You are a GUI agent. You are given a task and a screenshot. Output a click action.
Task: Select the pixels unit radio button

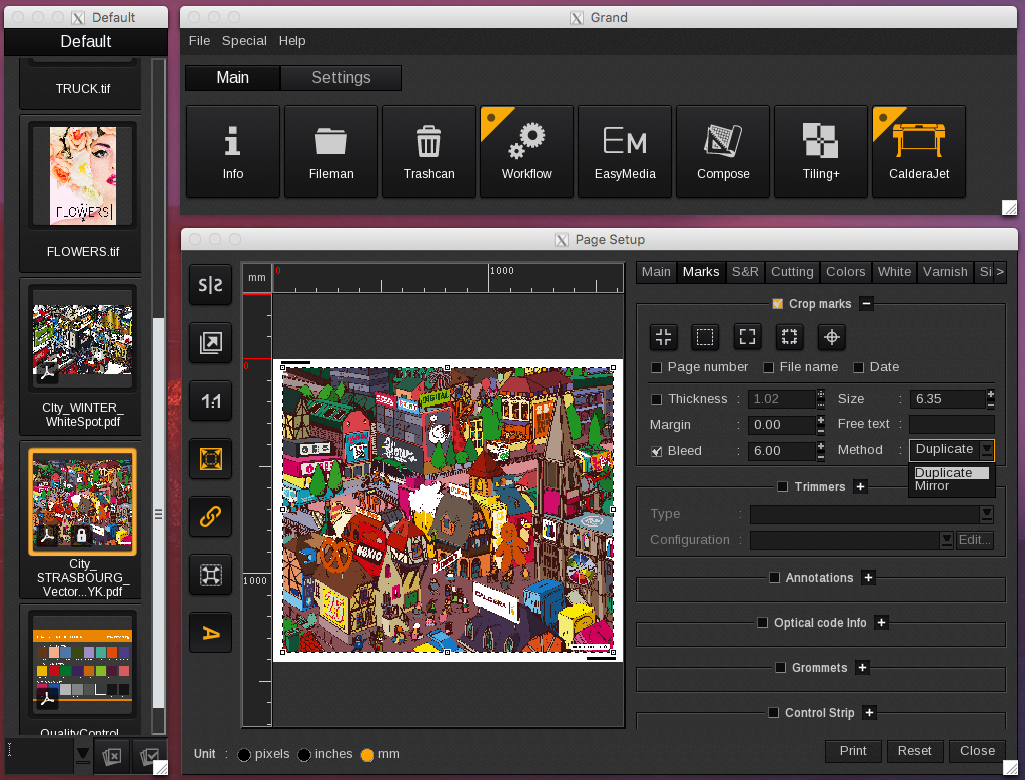click(x=244, y=755)
